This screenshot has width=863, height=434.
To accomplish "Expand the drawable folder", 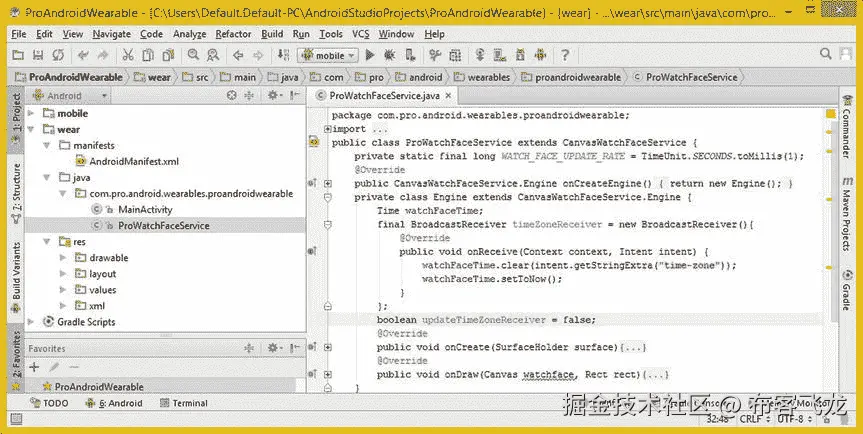I will (x=63, y=257).
